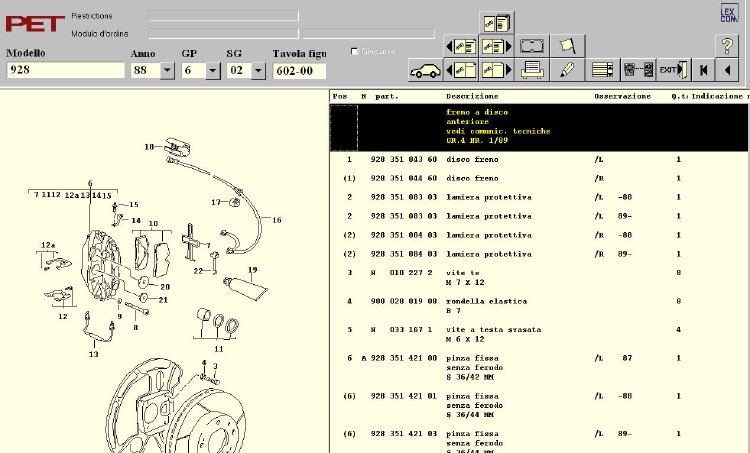Screen dimensions: 750x453
Task: Click callout 10 above the brake pads
Action: coord(153,223)
